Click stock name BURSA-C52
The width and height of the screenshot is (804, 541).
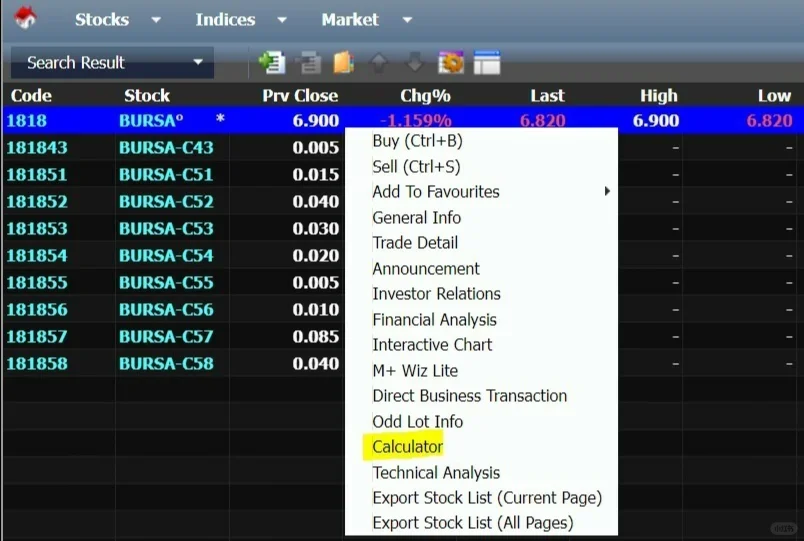166,202
